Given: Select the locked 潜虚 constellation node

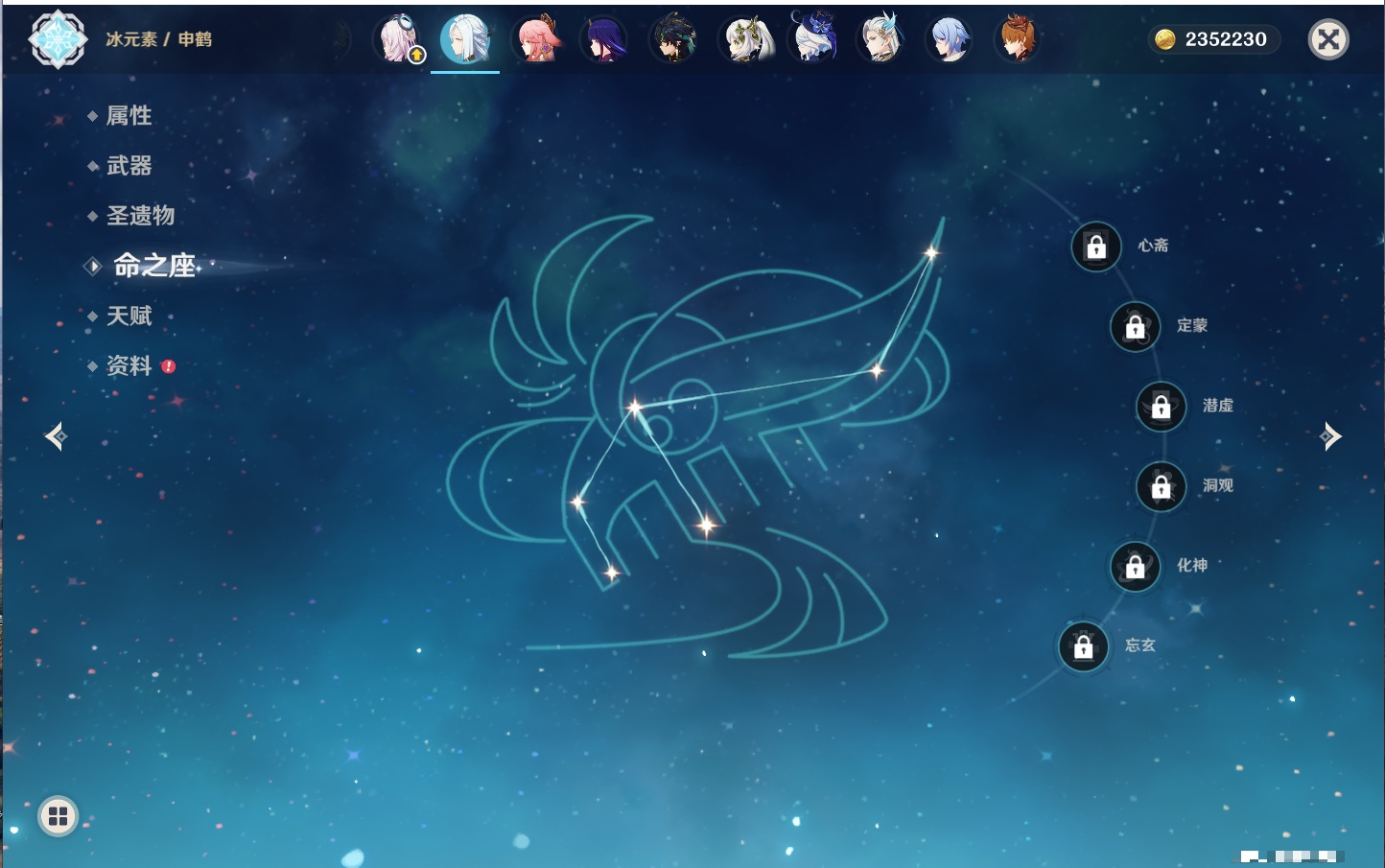Looking at the screenshot, I should click(x=1161, y=407).
